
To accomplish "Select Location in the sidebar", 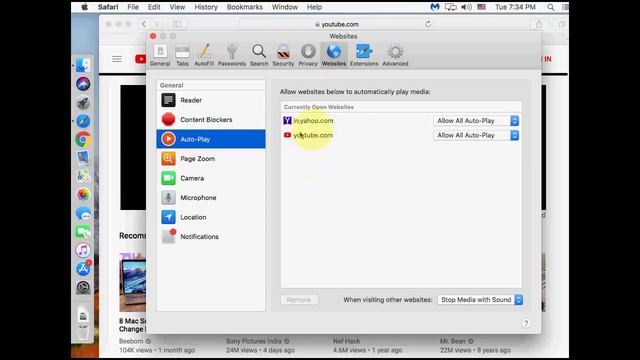I will [x=211, y=217].
